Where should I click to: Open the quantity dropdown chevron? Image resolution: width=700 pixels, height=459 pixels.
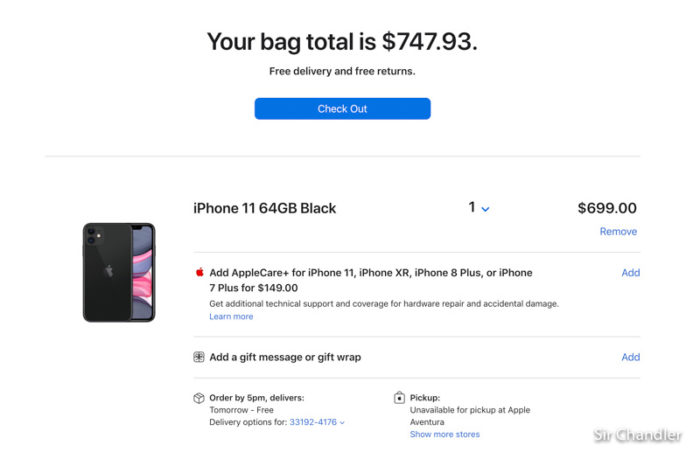click(x=485, y=209)
